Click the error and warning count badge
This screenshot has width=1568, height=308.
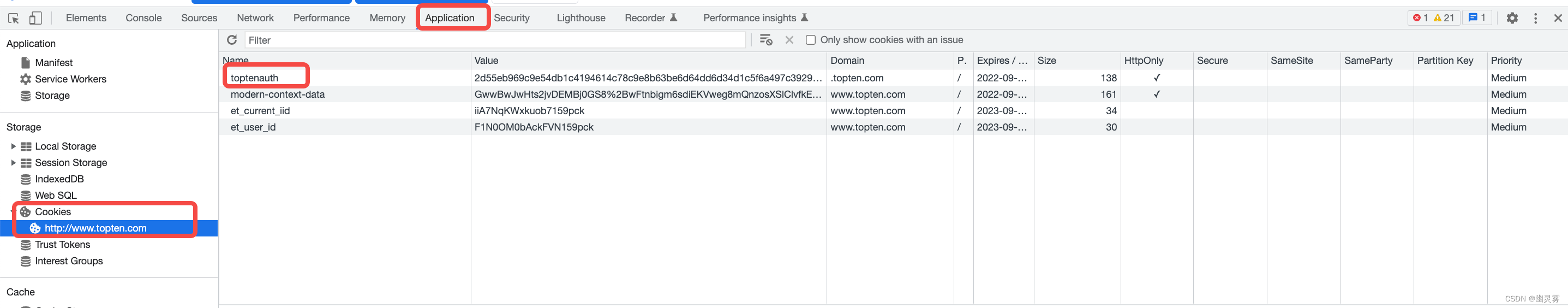[1433, 18]
